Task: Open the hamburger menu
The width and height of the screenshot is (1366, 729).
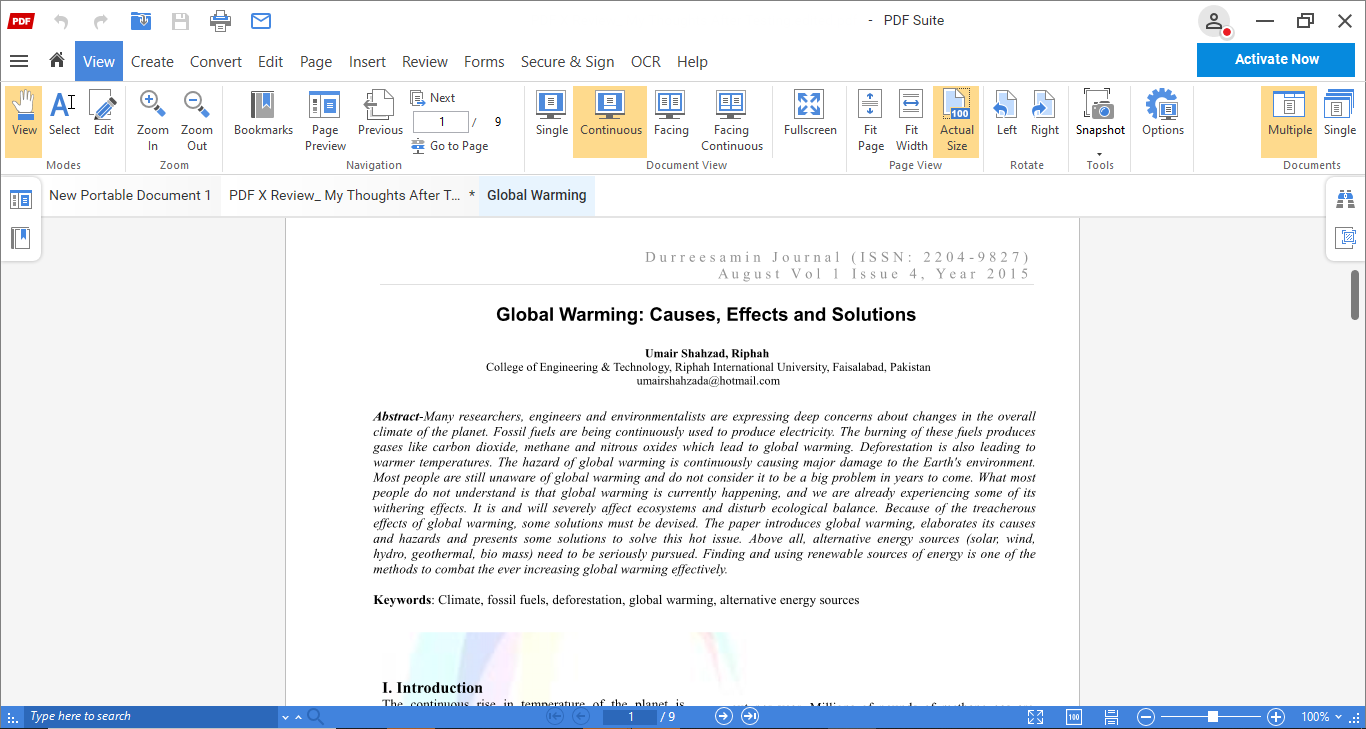Action: point(19,61)
